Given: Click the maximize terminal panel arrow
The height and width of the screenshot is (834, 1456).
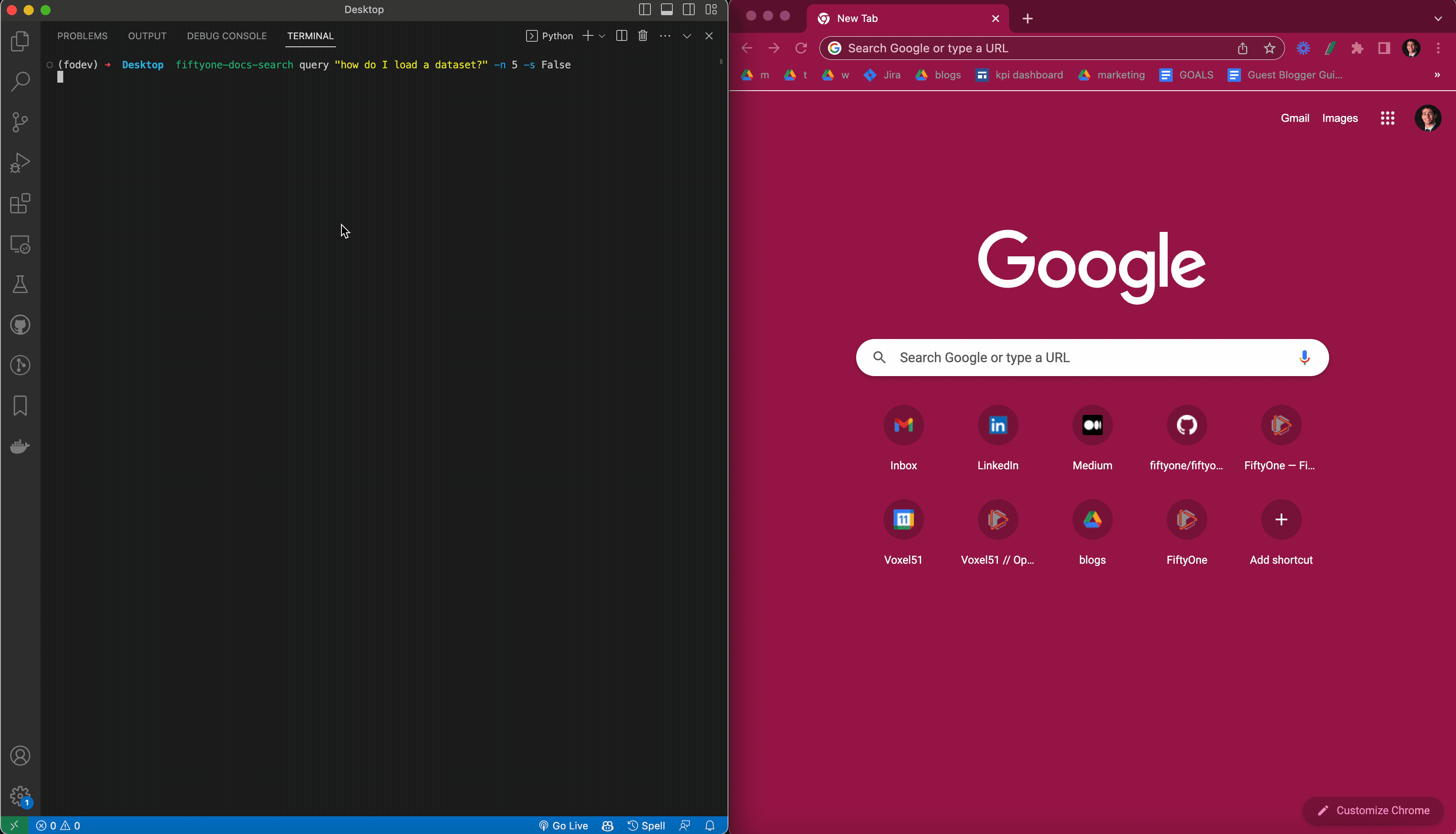Looking at the screenshot, I should (x=687, y=36).
